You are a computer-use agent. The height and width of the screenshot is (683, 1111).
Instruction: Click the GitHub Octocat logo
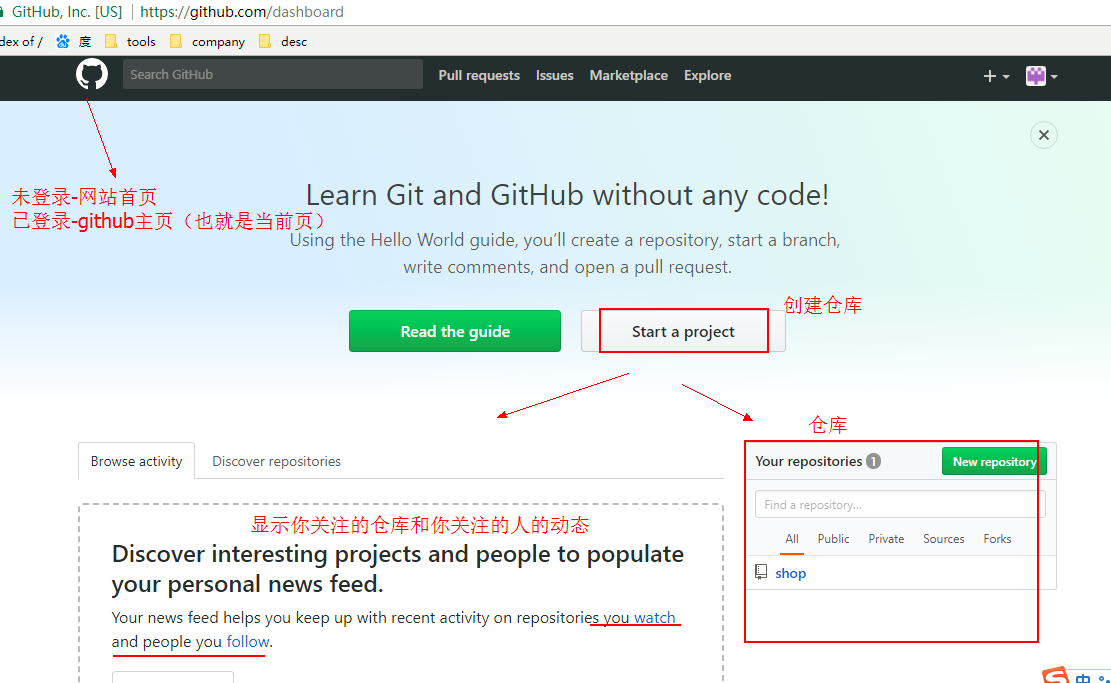[x=92, y=75]
